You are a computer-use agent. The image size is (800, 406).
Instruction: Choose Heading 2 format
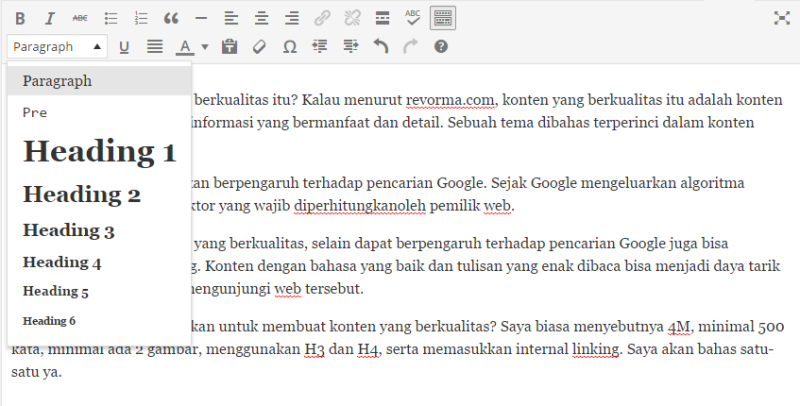click(x=99, y=194)
